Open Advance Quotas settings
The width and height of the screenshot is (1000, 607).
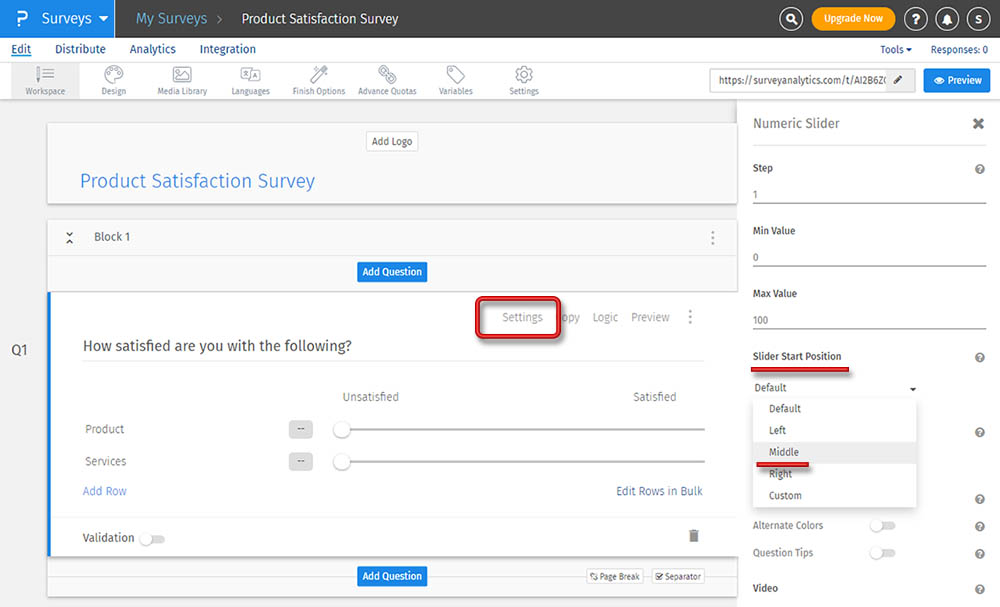coord(386,80)
